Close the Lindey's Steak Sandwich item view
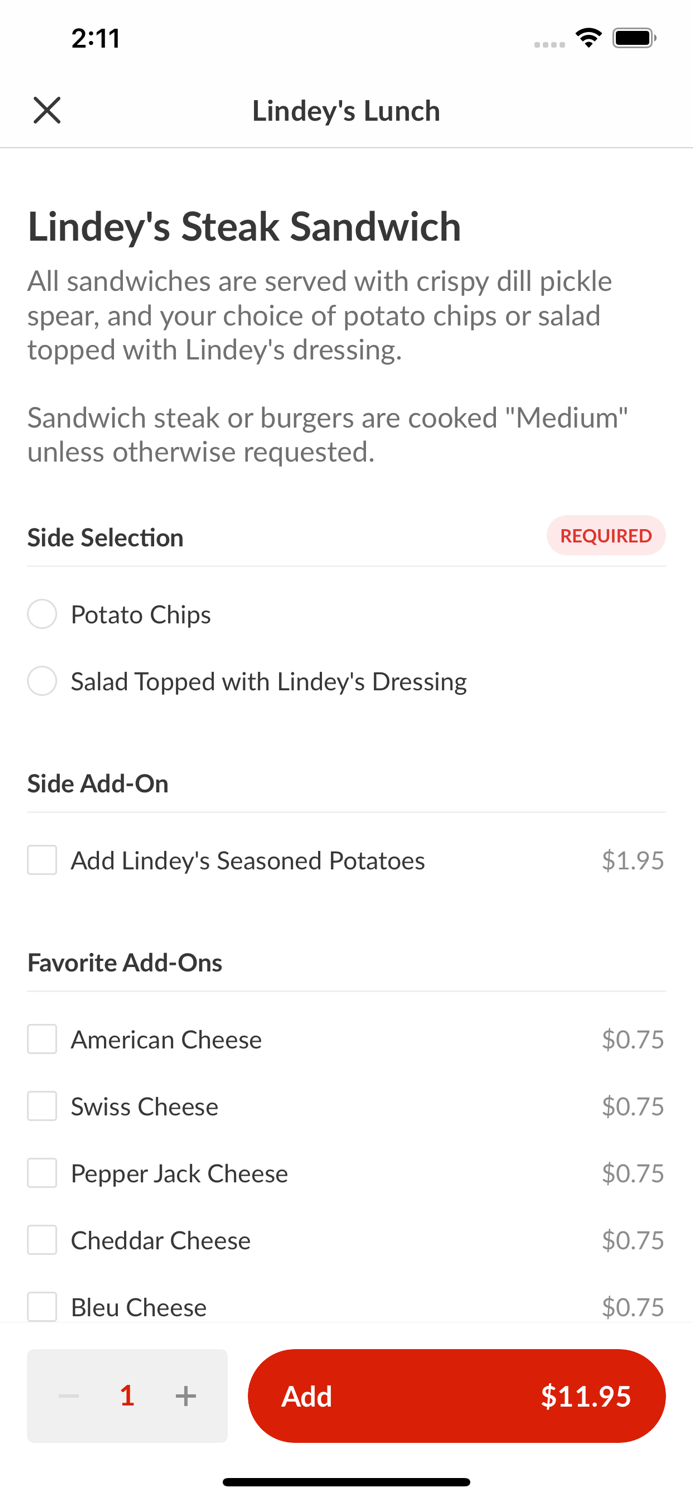693x1500 pixels. [x=46, y=110]
